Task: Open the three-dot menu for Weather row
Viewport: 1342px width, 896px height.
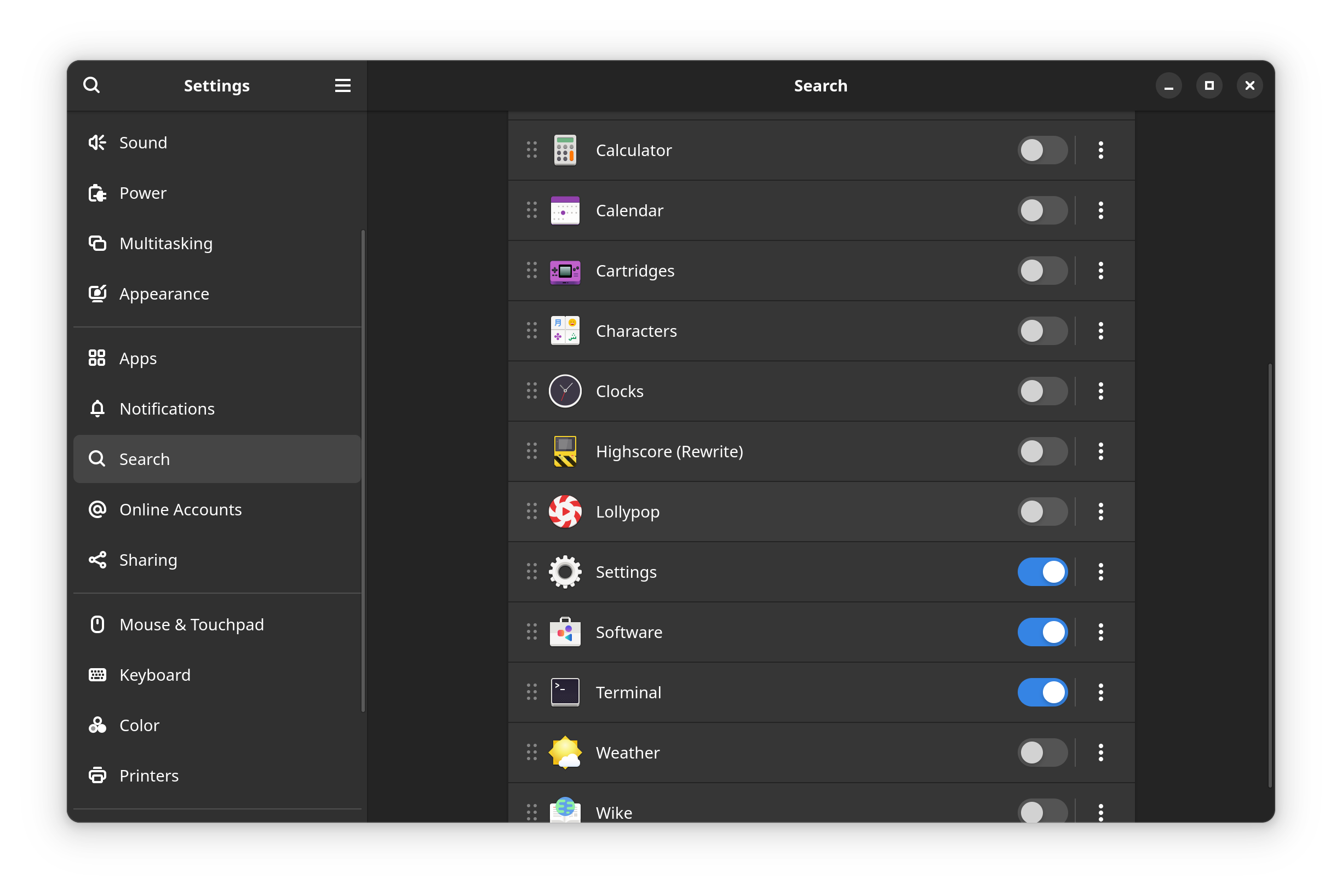Action: 1100,753
